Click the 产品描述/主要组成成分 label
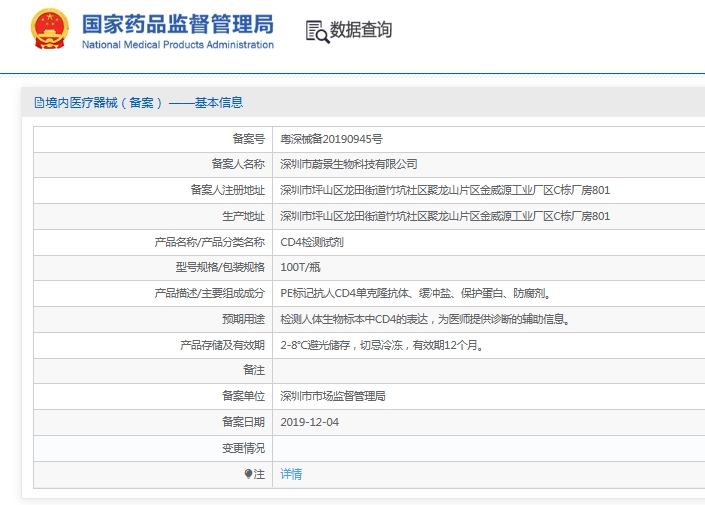 (210, 294)
